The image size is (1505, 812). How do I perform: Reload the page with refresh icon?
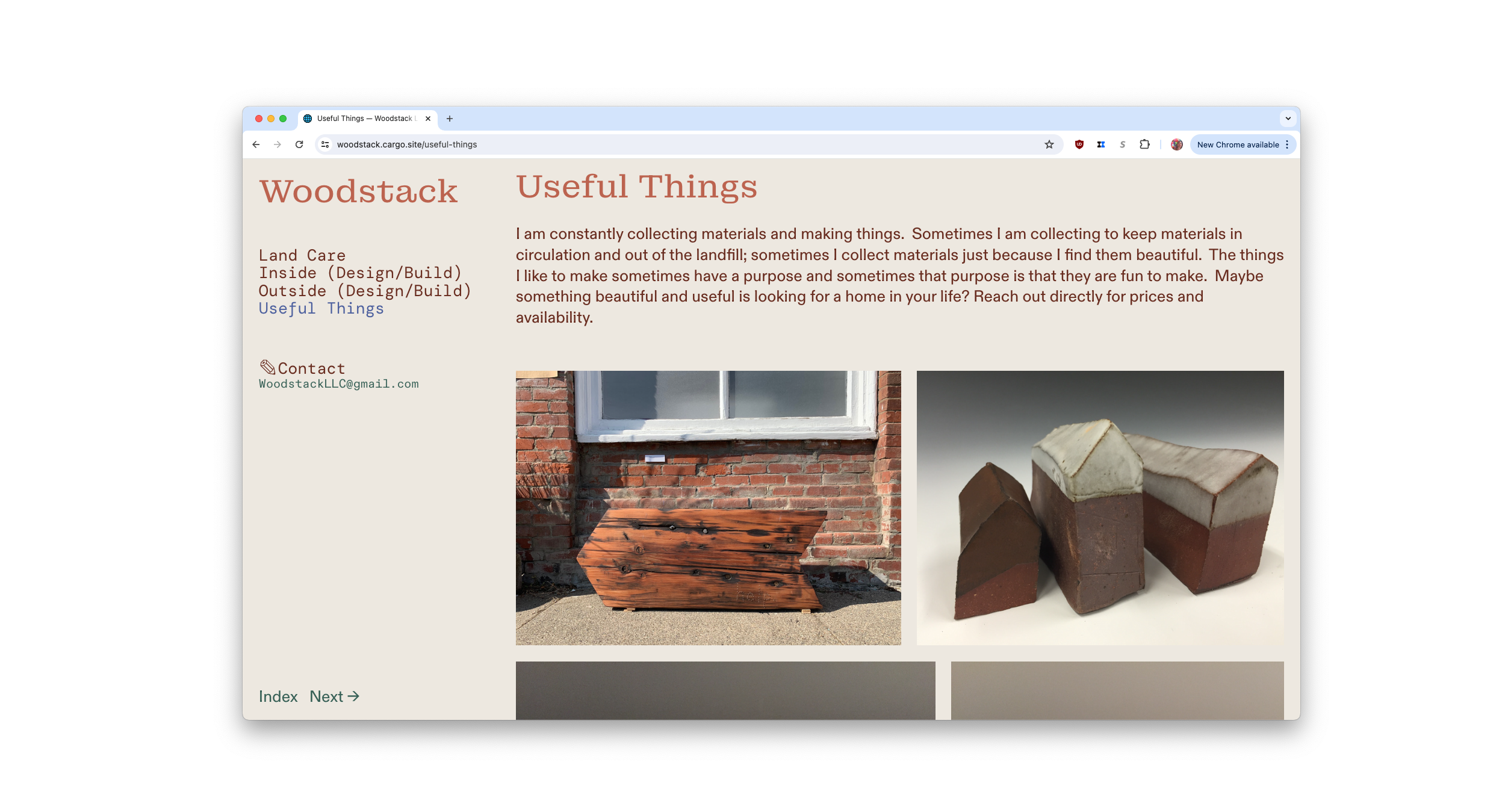click(299, 144)
